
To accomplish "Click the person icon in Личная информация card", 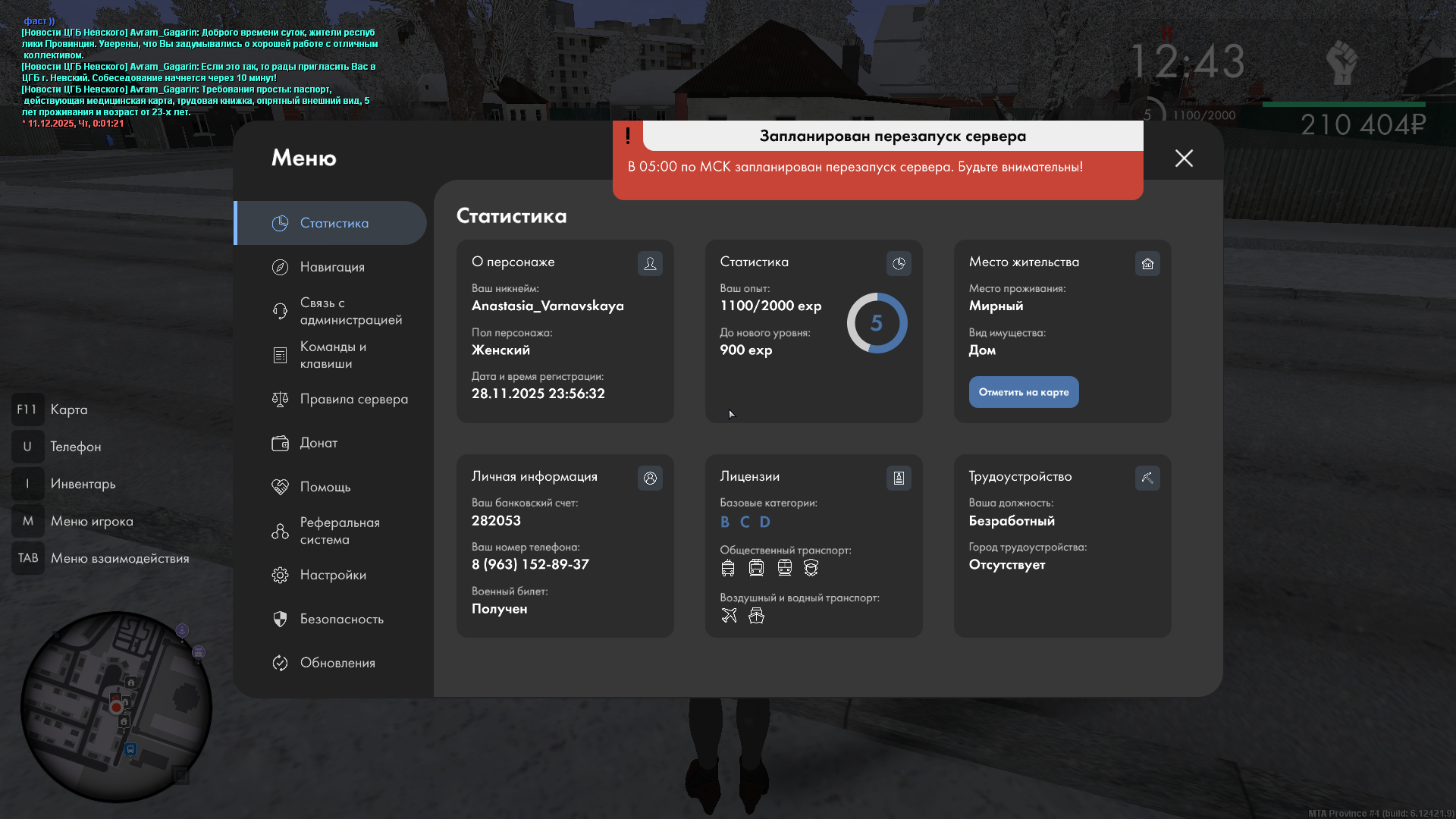I will pyautogui.click(x=650, y=478).
